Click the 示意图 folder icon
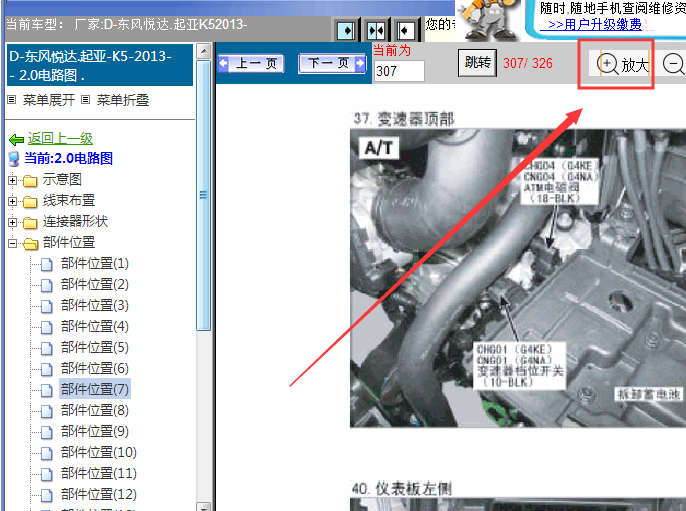Viewport: 686px width, 511px height. point(30,180)
